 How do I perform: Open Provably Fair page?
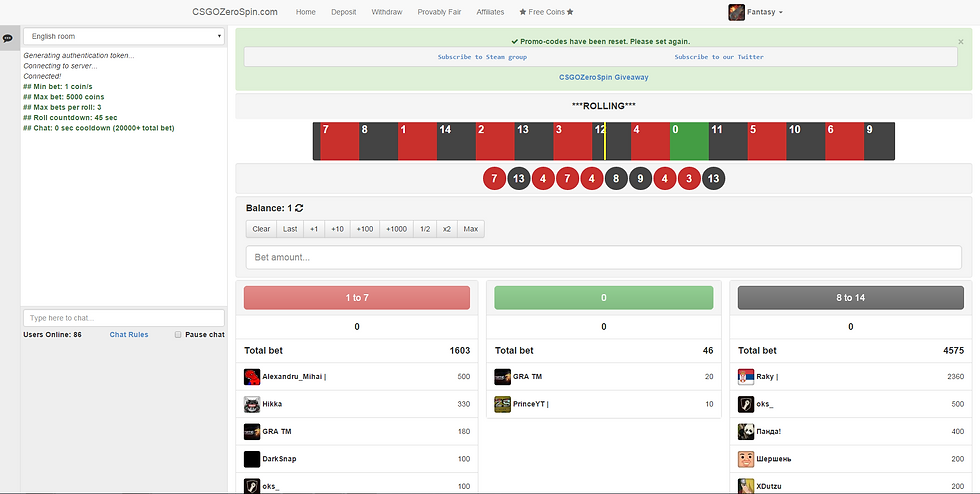tap(439, 12)
